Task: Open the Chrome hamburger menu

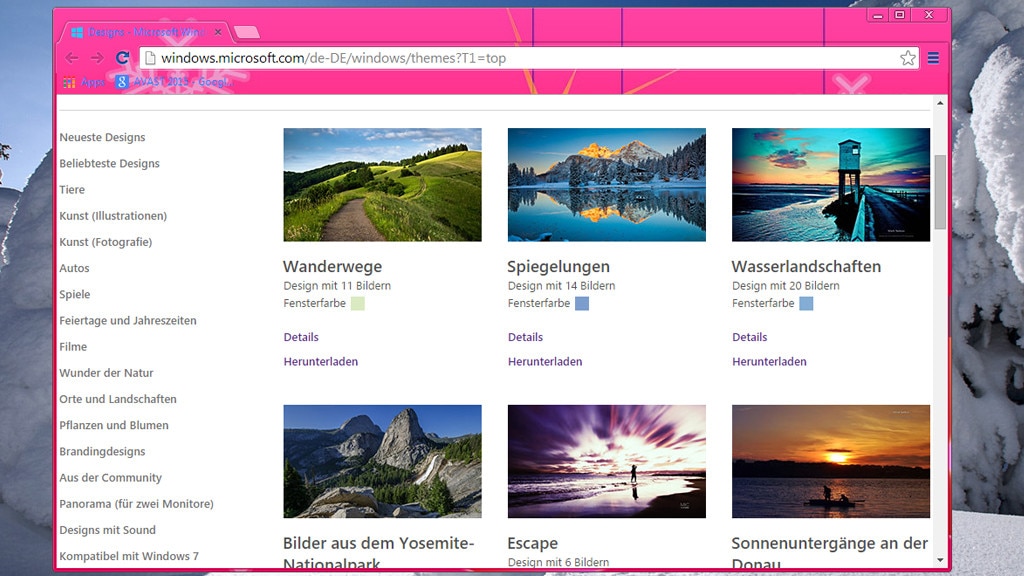Action: (933, 58)
